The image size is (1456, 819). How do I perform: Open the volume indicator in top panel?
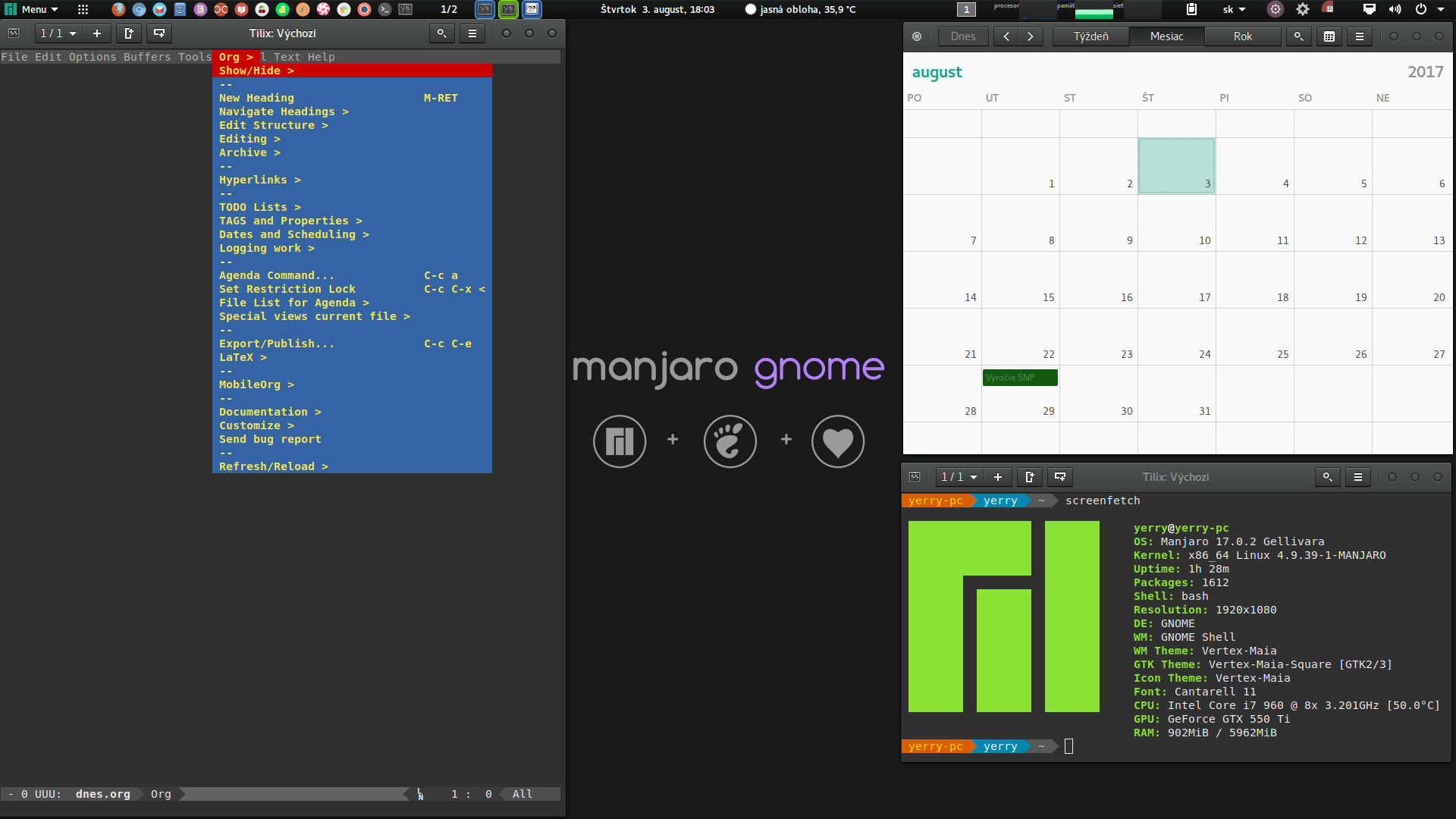1395,10
